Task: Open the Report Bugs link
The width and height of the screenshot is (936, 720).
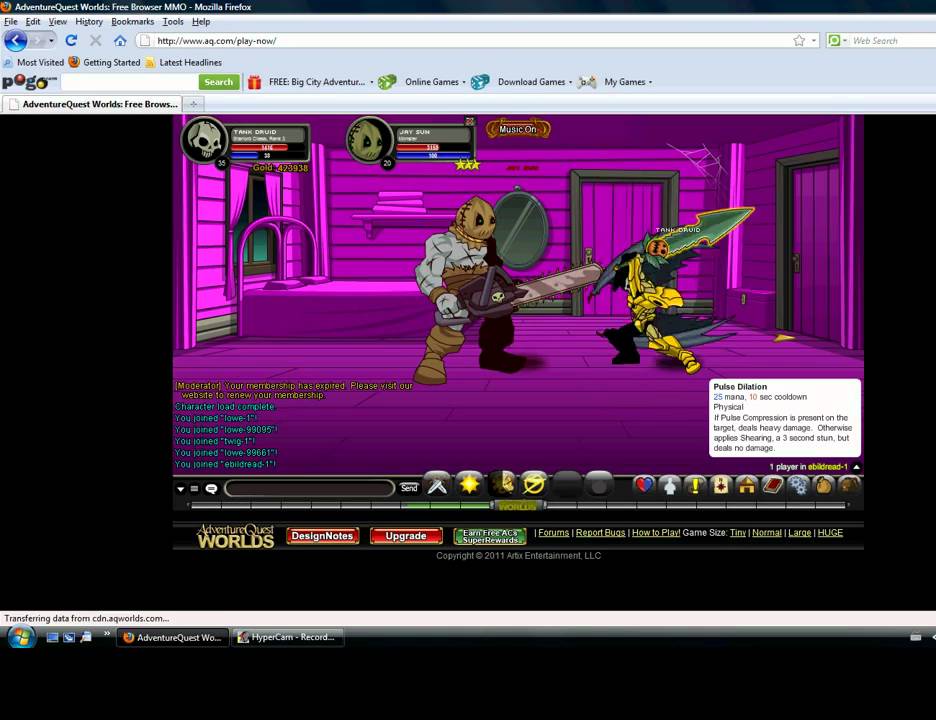Action: click(600, 533)
